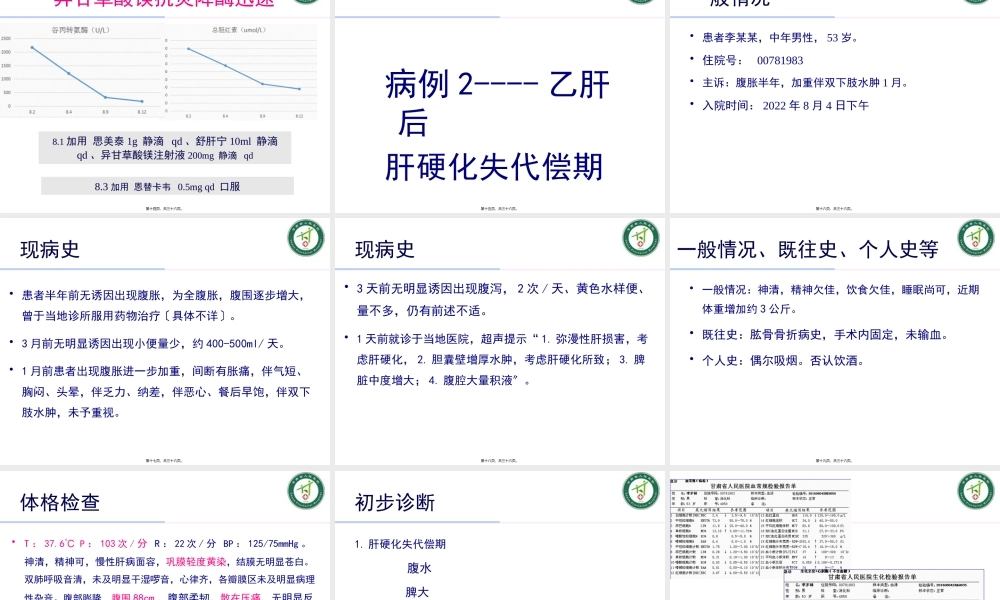1000x600 pixels.
Task: Click the logo beside 一般情况、既往史、个人史等 title
Action: click(x=975, y=239)
